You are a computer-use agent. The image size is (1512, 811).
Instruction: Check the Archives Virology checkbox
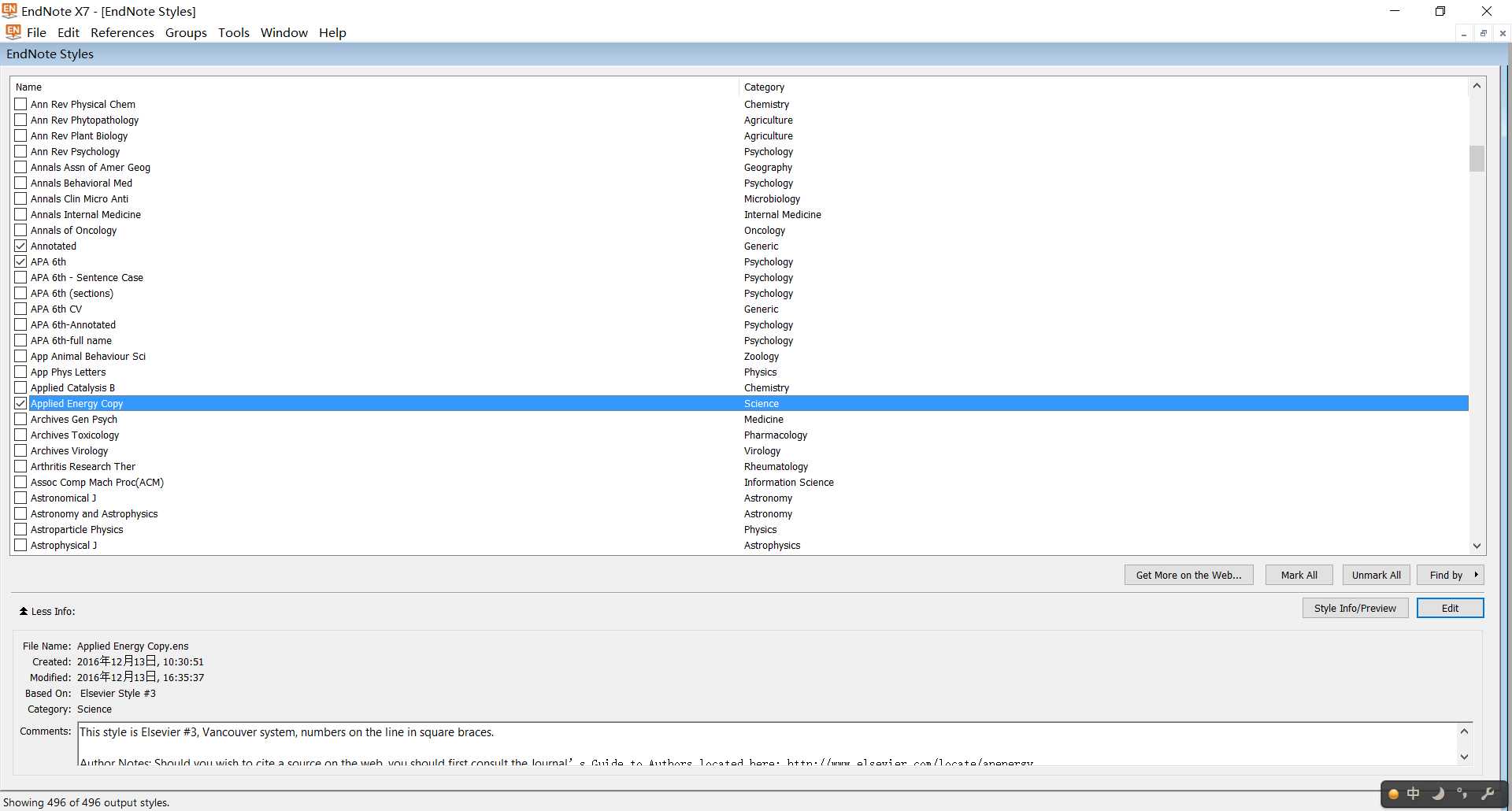pos(20,450)
